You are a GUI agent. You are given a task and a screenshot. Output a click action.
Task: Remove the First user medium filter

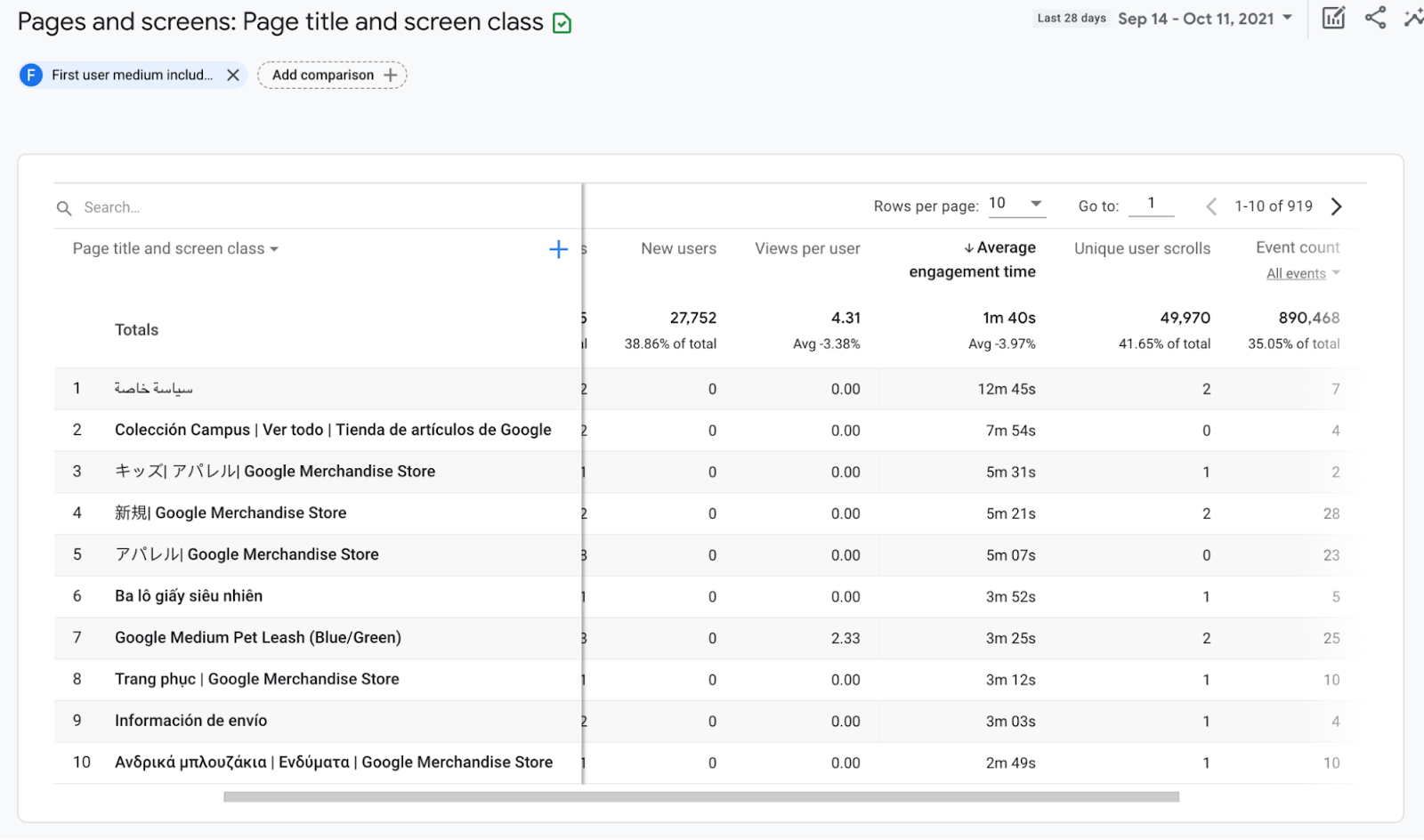click(232, 75)
